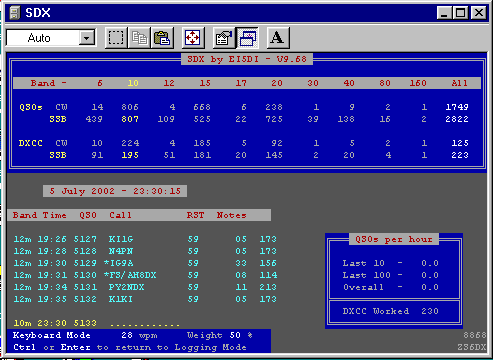The height and width of the screenshot is (360, 493).
Task: Click the Mark selection toolbar icon
Action: [x=116, y=38]
